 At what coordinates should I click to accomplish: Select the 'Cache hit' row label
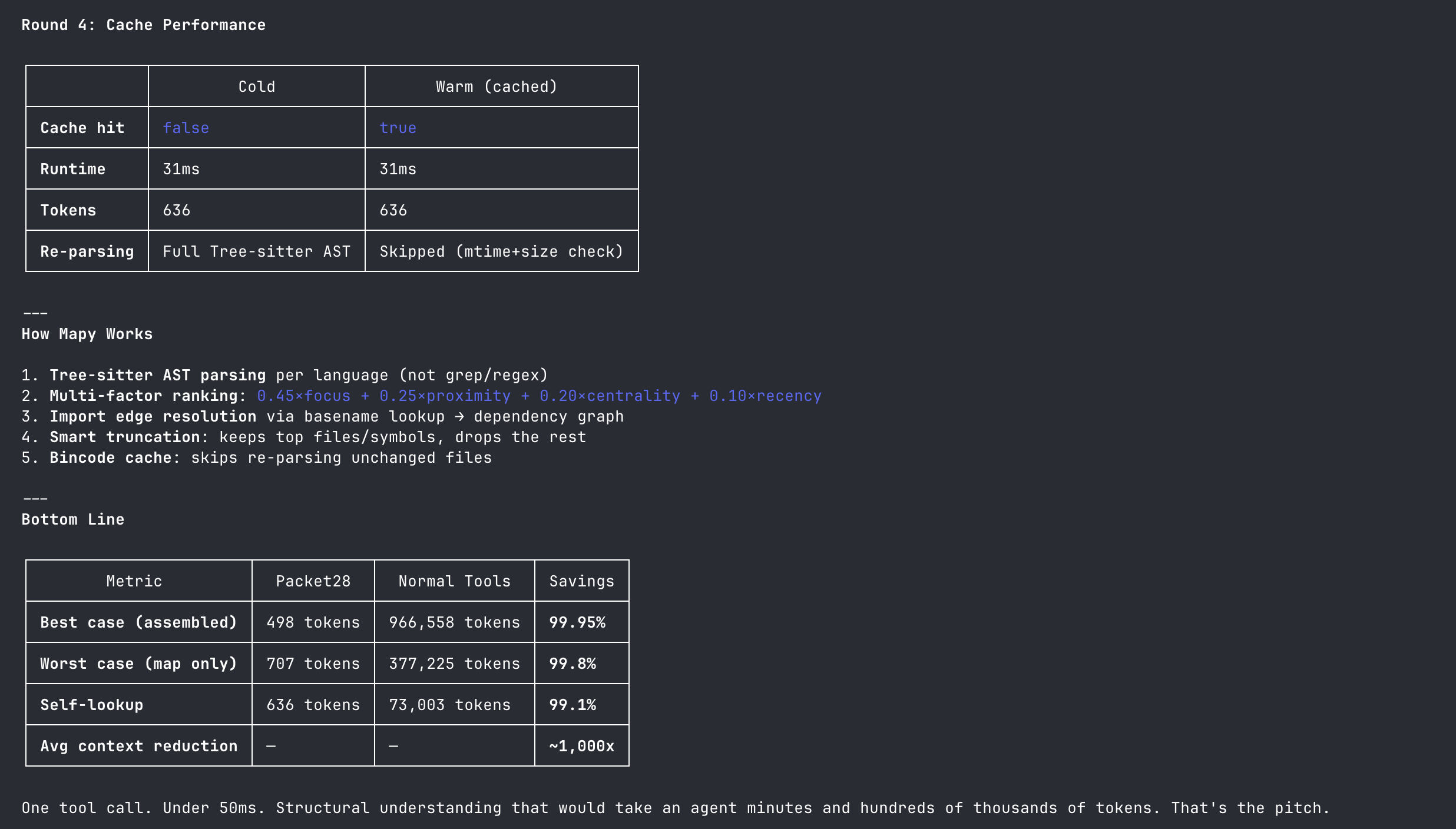(82, 127)
